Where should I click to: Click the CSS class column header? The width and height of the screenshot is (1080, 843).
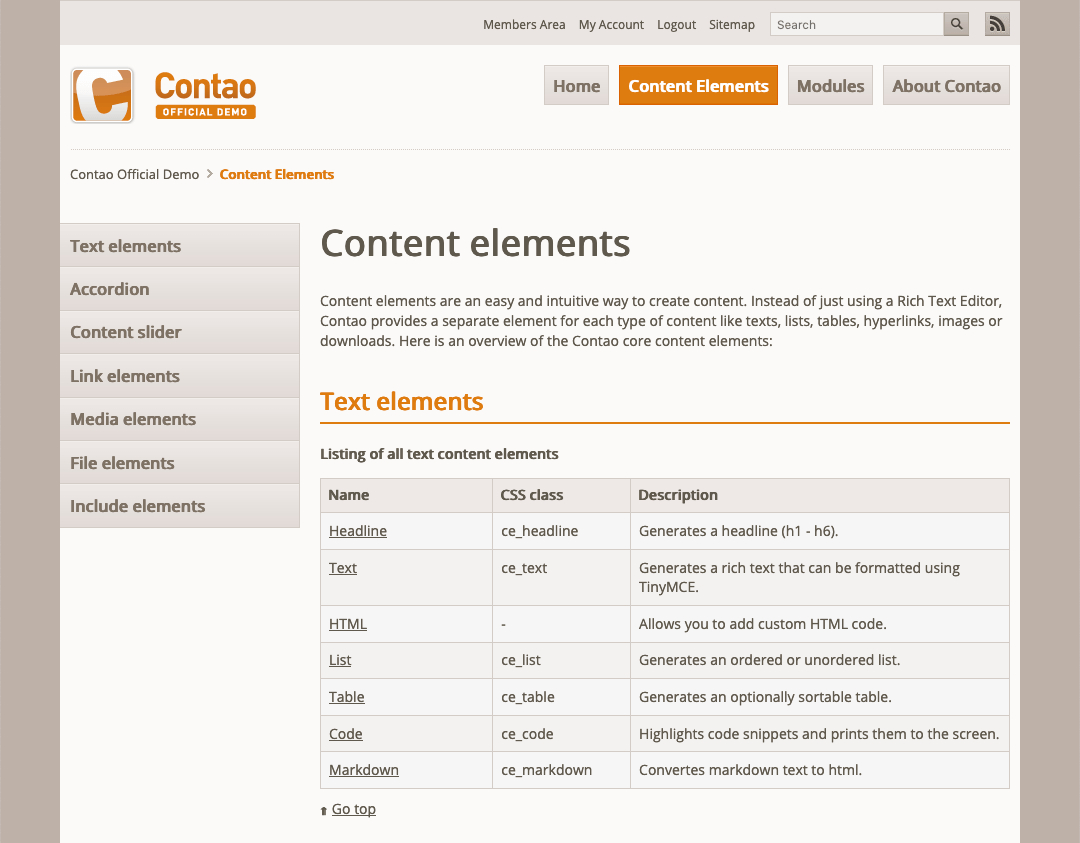[x=561, y=495]
